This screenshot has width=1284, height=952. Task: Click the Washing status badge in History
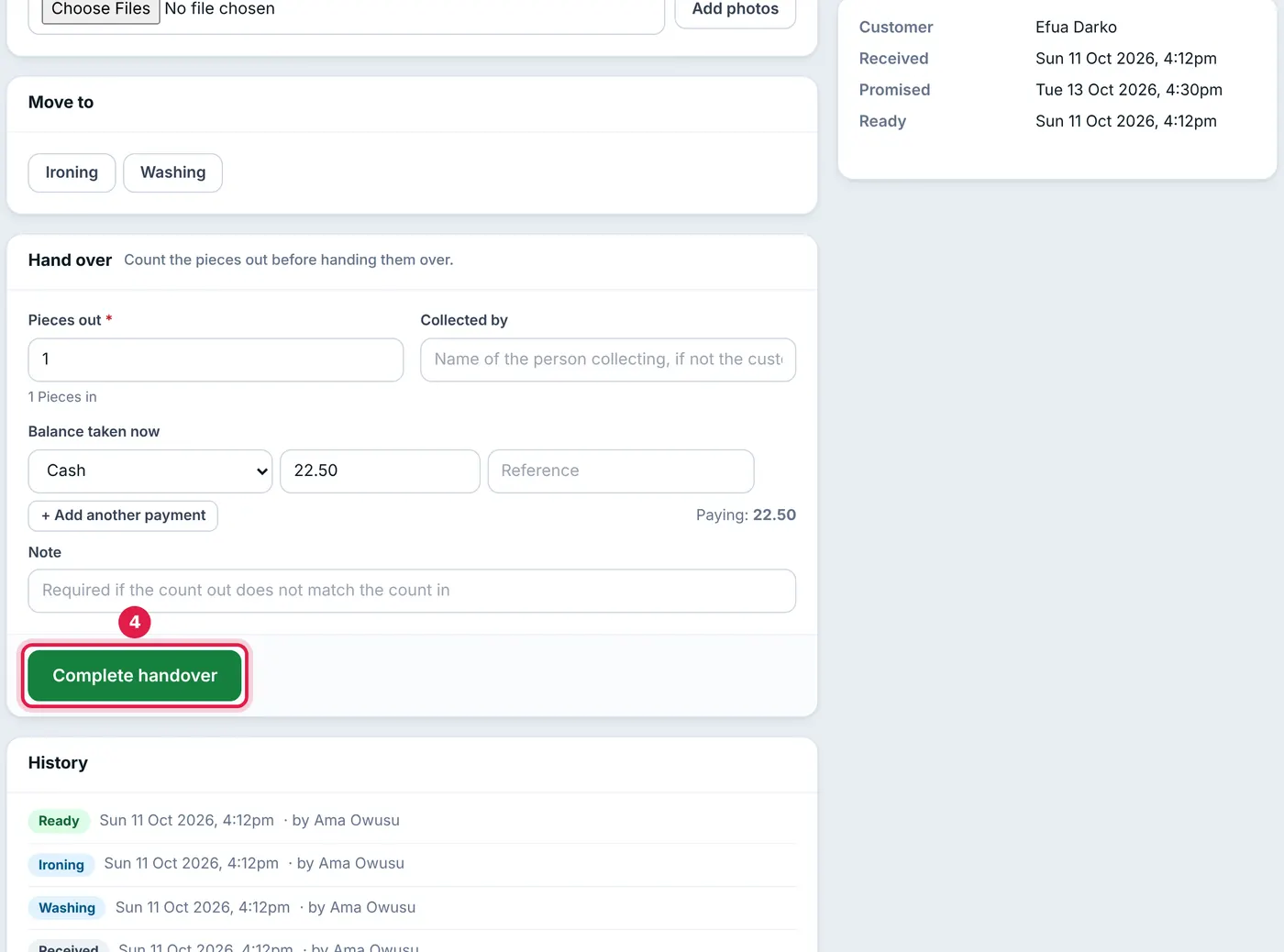point(67,908)
